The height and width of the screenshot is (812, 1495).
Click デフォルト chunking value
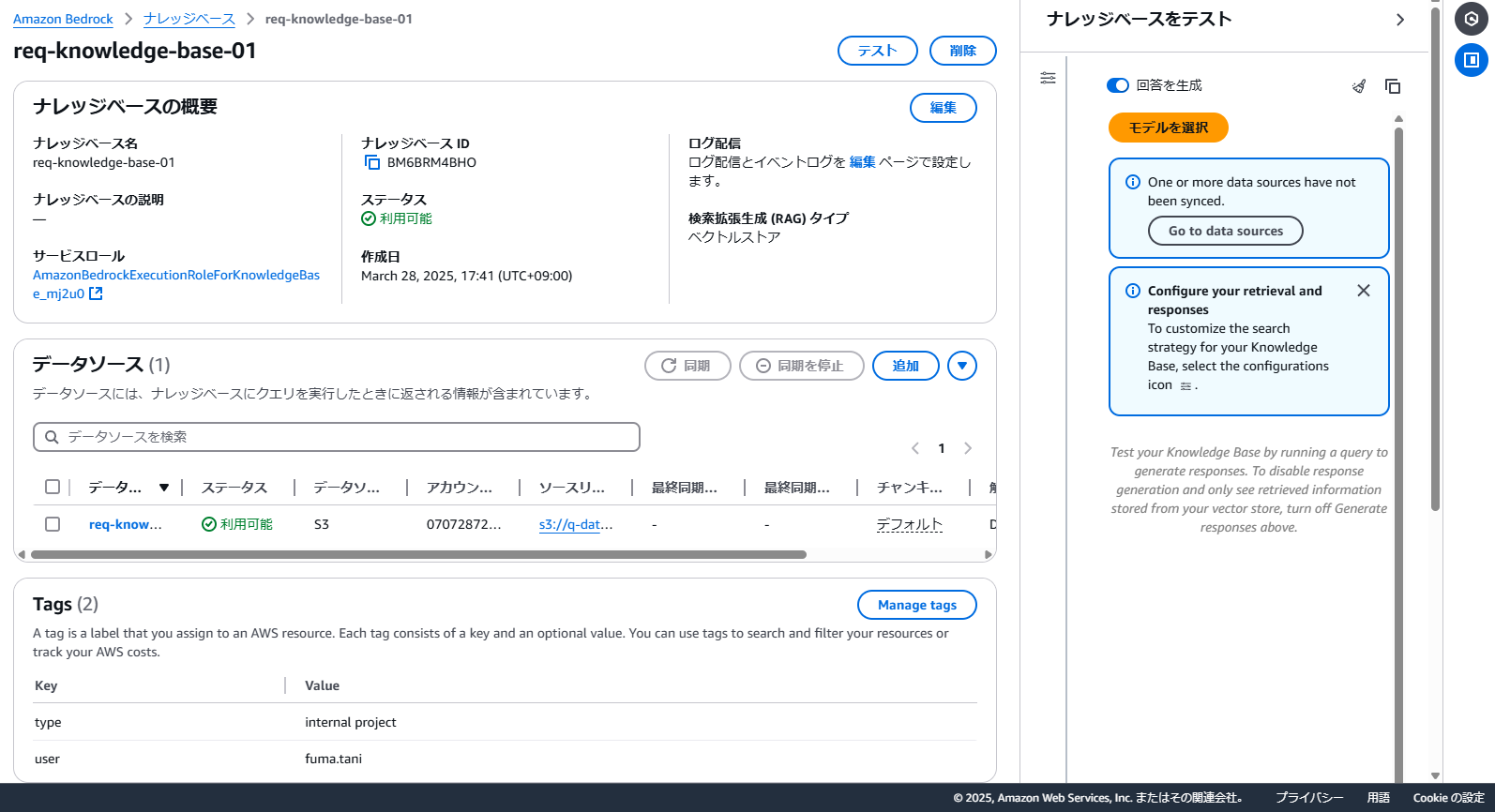[x=910, y=524]
